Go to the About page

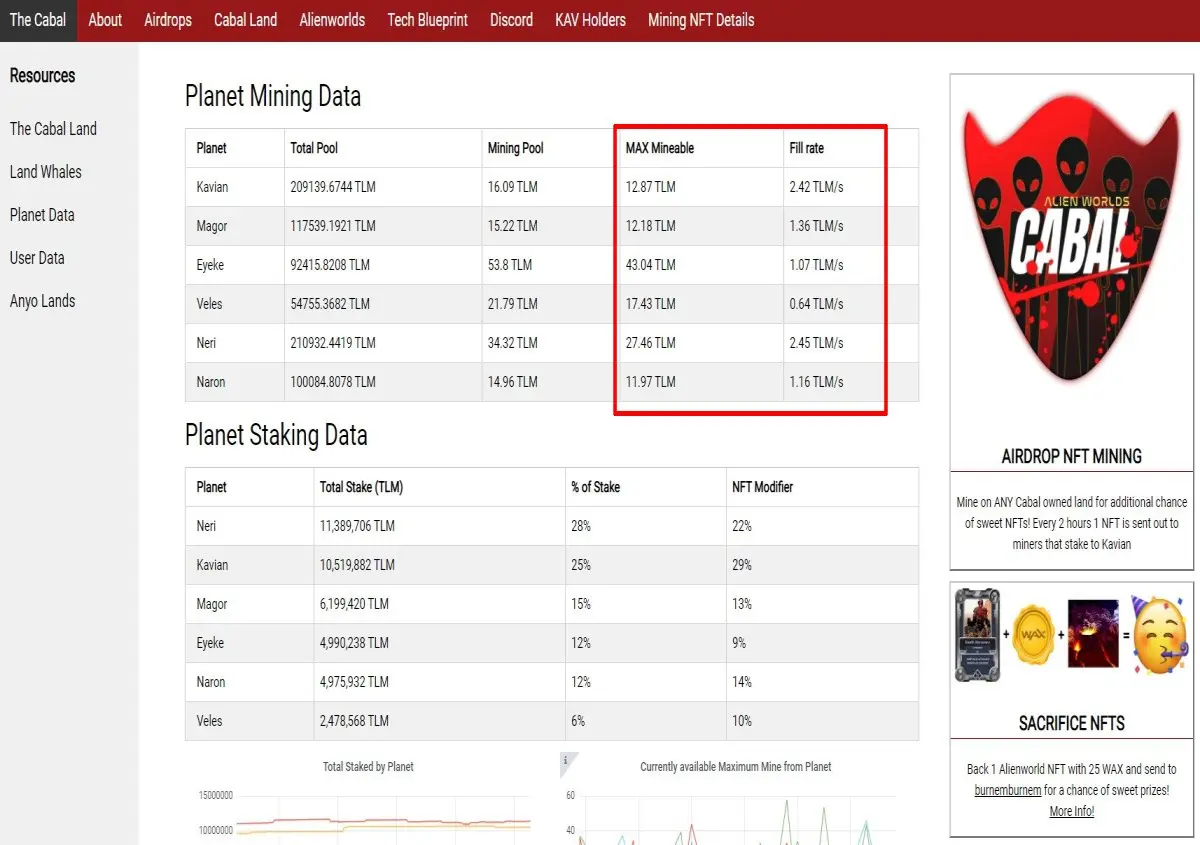pyautogui.click(x=105, y=20)
